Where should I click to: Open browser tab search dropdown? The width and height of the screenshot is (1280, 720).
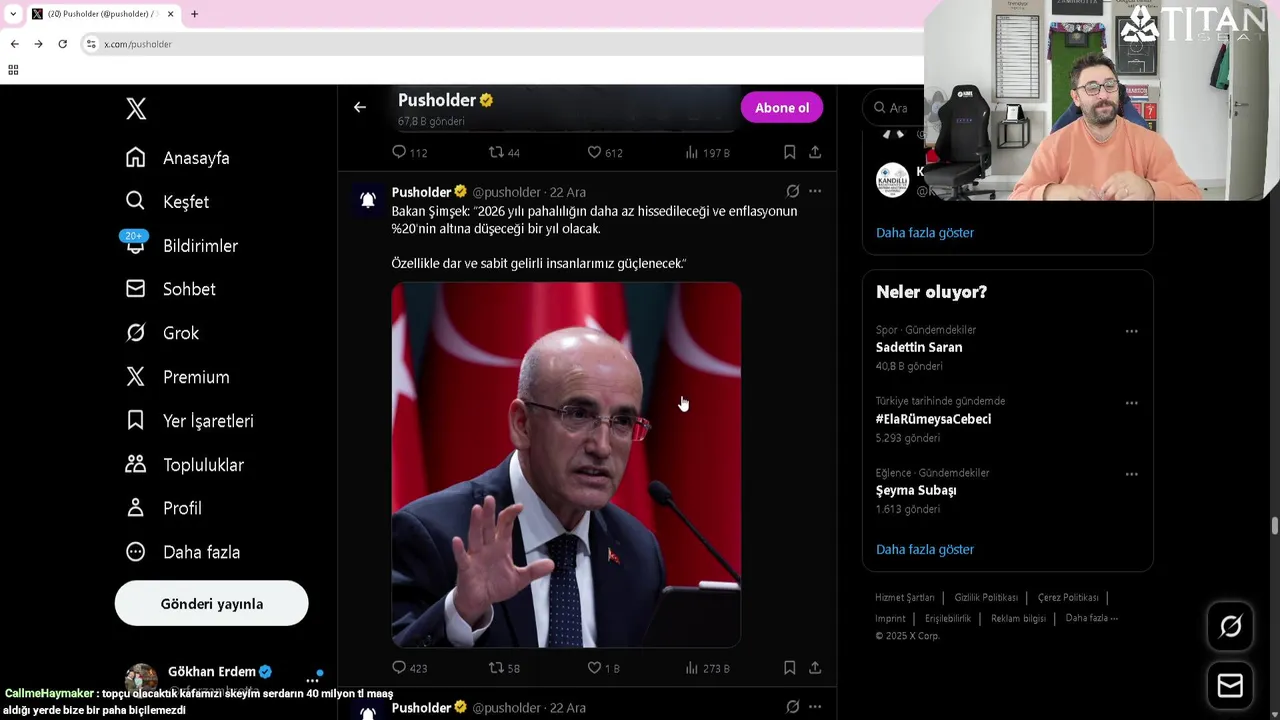(12, 14)
